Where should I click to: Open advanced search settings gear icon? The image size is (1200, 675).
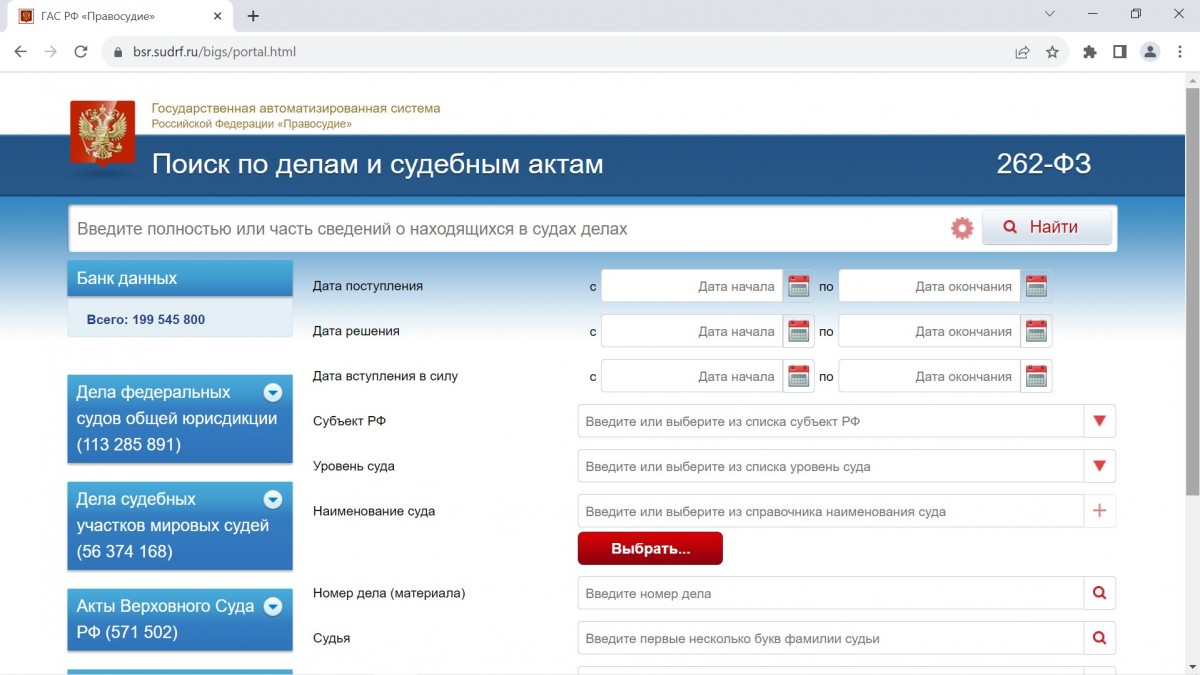tap(962, 228)
